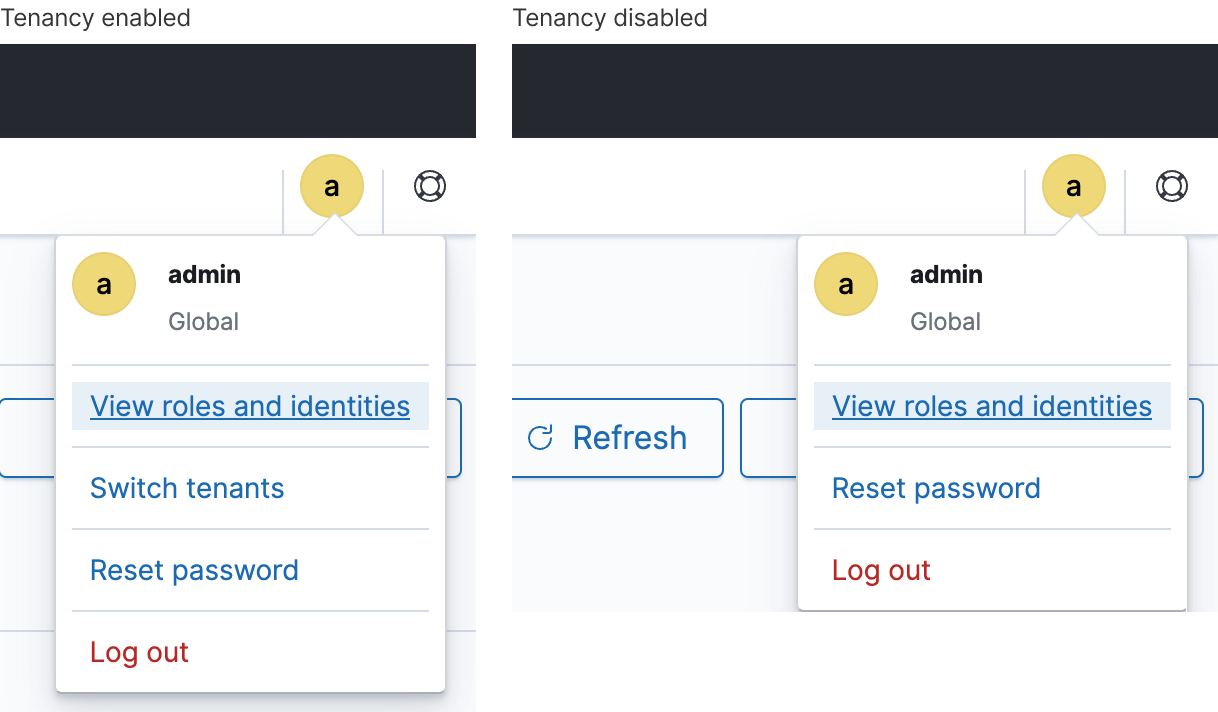
Task: Select 'Switch tenants' from the user menu
Action: (186, 488)
